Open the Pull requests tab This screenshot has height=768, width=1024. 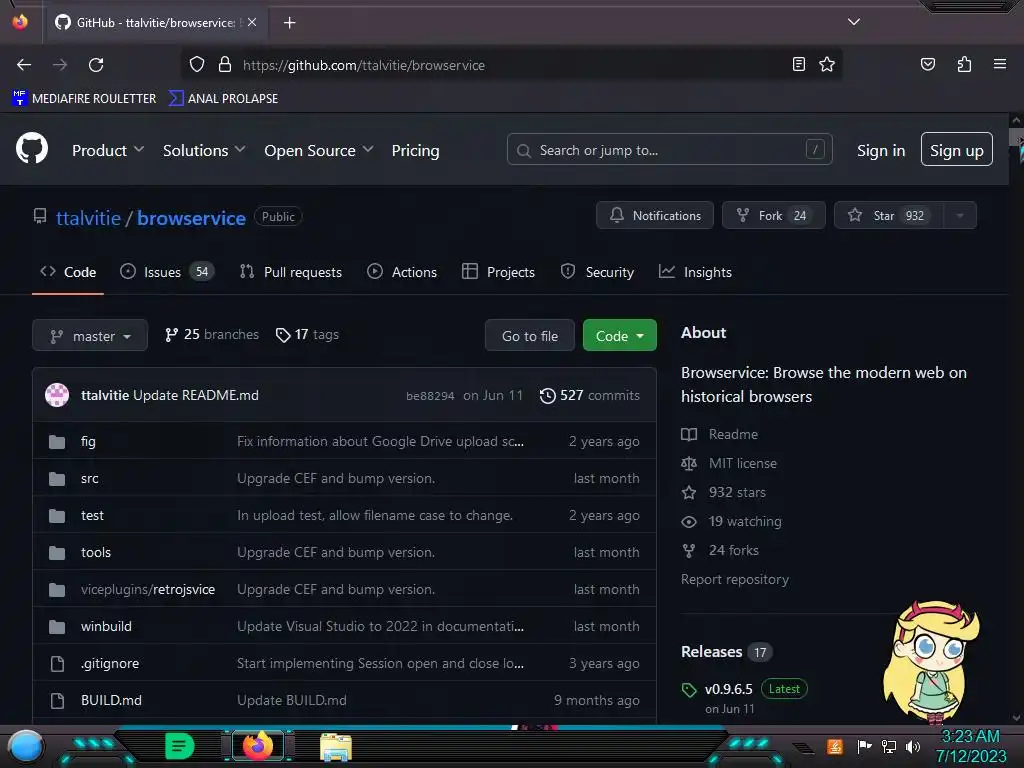291,272
